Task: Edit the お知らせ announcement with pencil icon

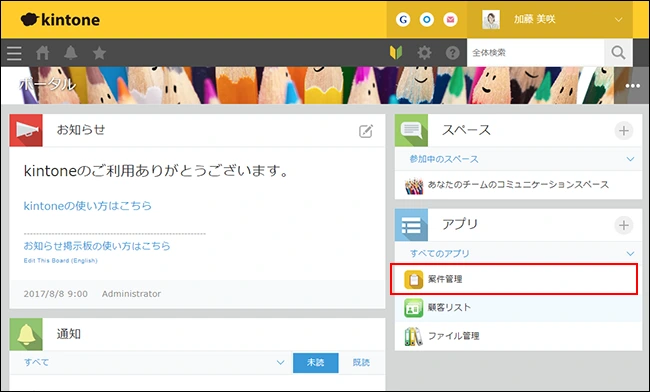Action: 366,131
